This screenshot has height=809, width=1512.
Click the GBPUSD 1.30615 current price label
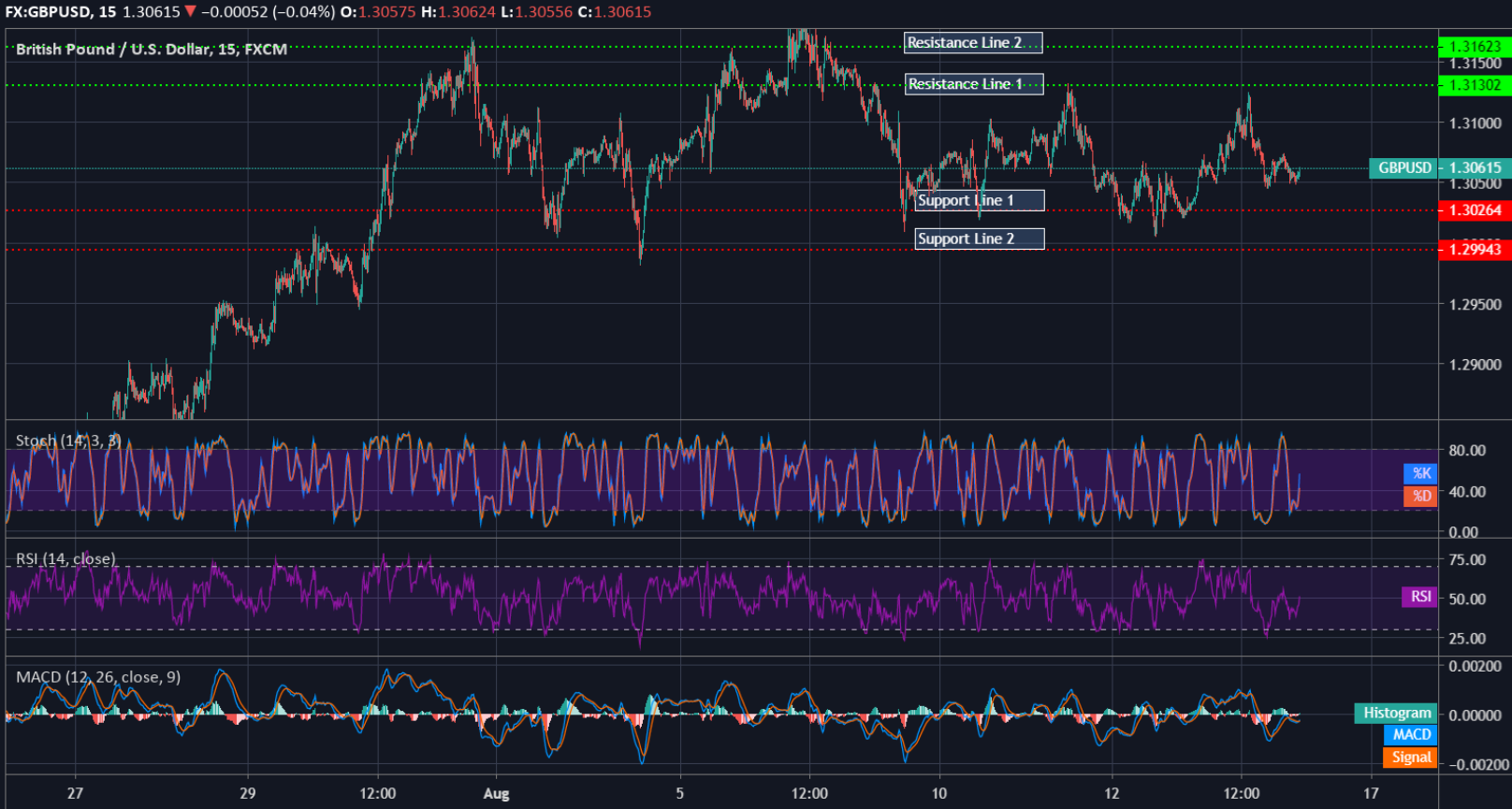coord(1440,168)
